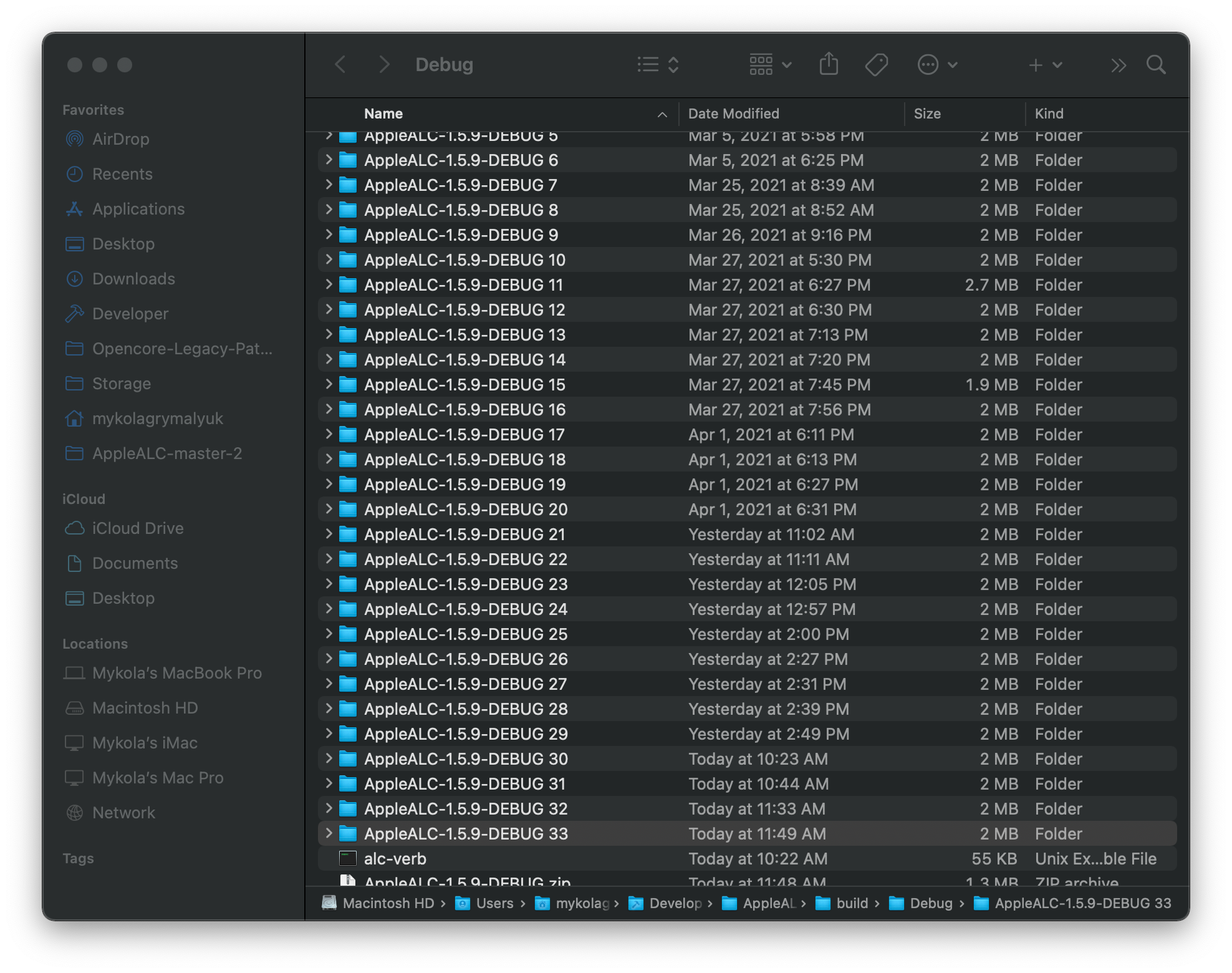Select iCloud Drive in the sidebar
Image resolution: width=1232 pixels, height=973 pixels.
[x=138, y=528]
